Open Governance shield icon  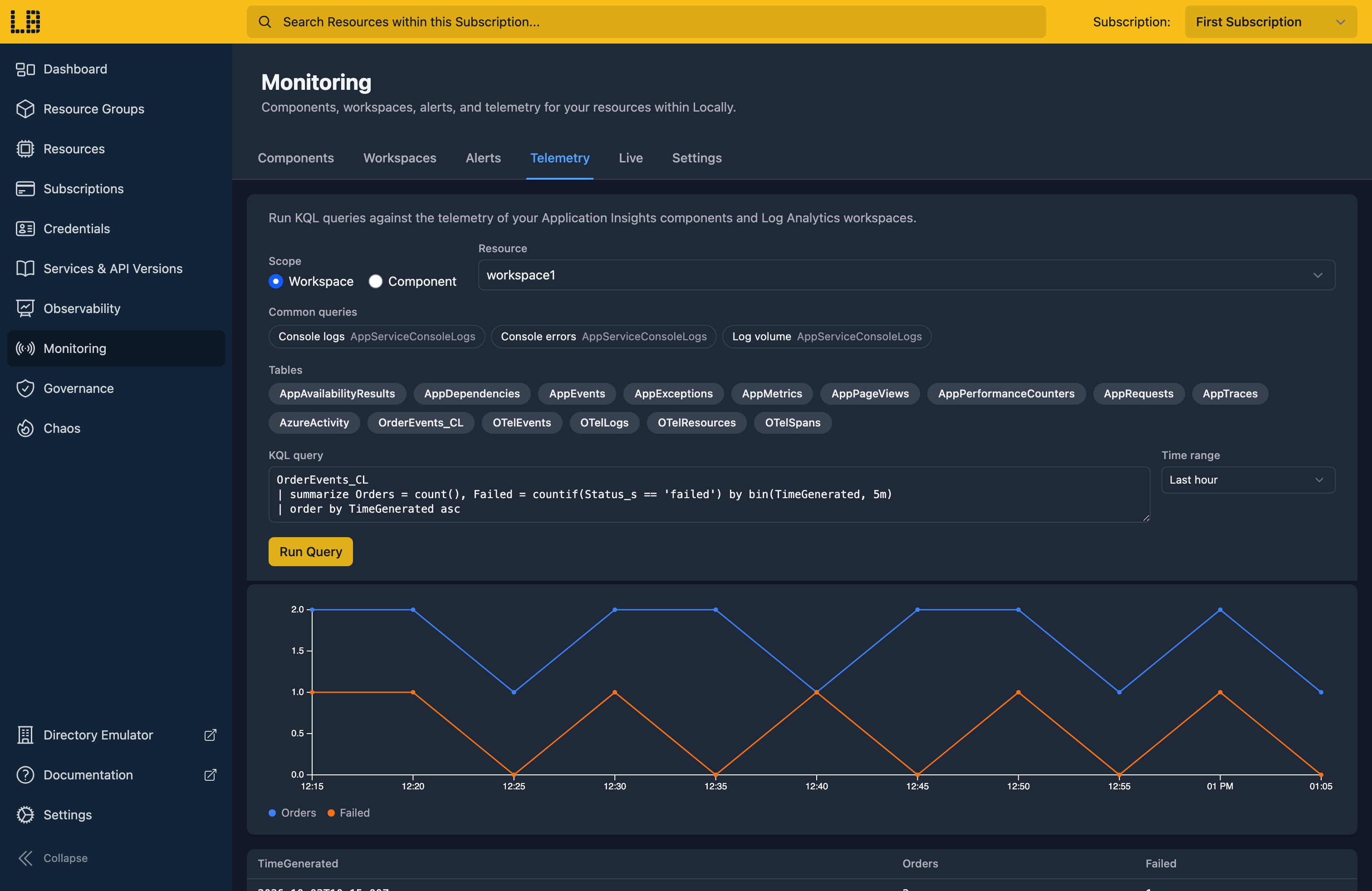pos(25,388)
